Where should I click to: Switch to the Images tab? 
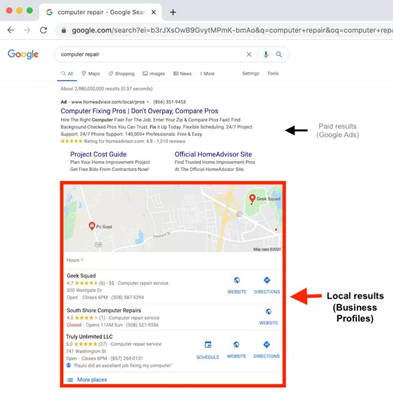[x=154, y=74]
